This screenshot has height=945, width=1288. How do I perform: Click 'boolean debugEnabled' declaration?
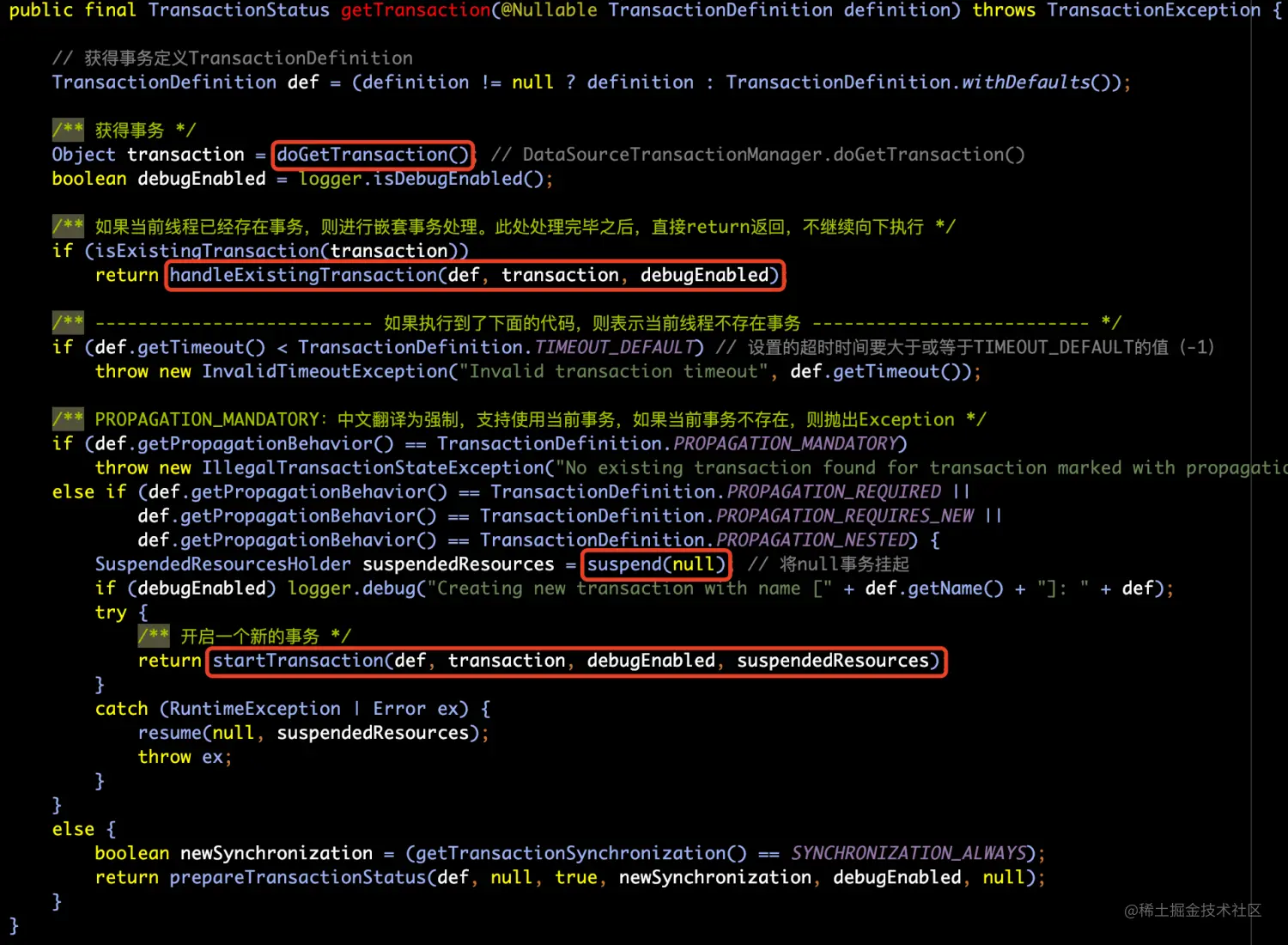pyautogui.click(x=159, y=179)
